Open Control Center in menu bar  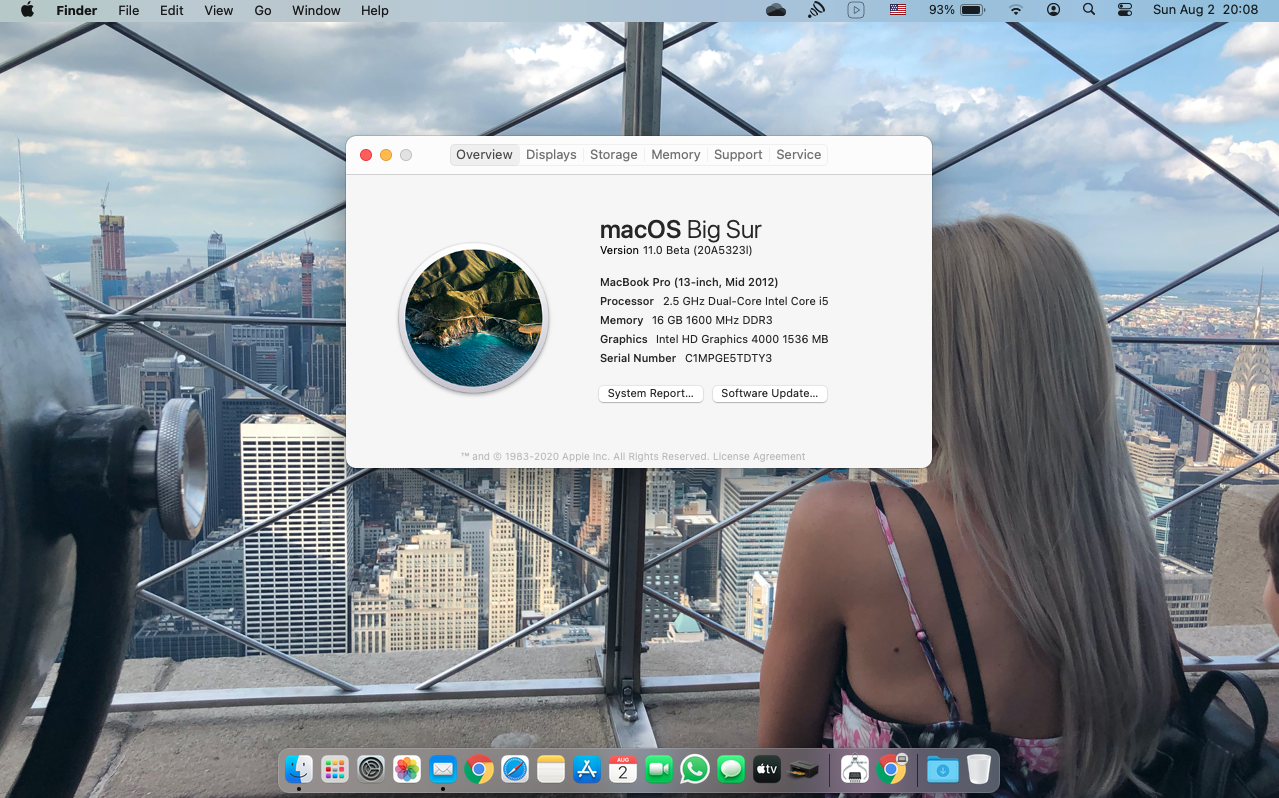(1125, 10)
